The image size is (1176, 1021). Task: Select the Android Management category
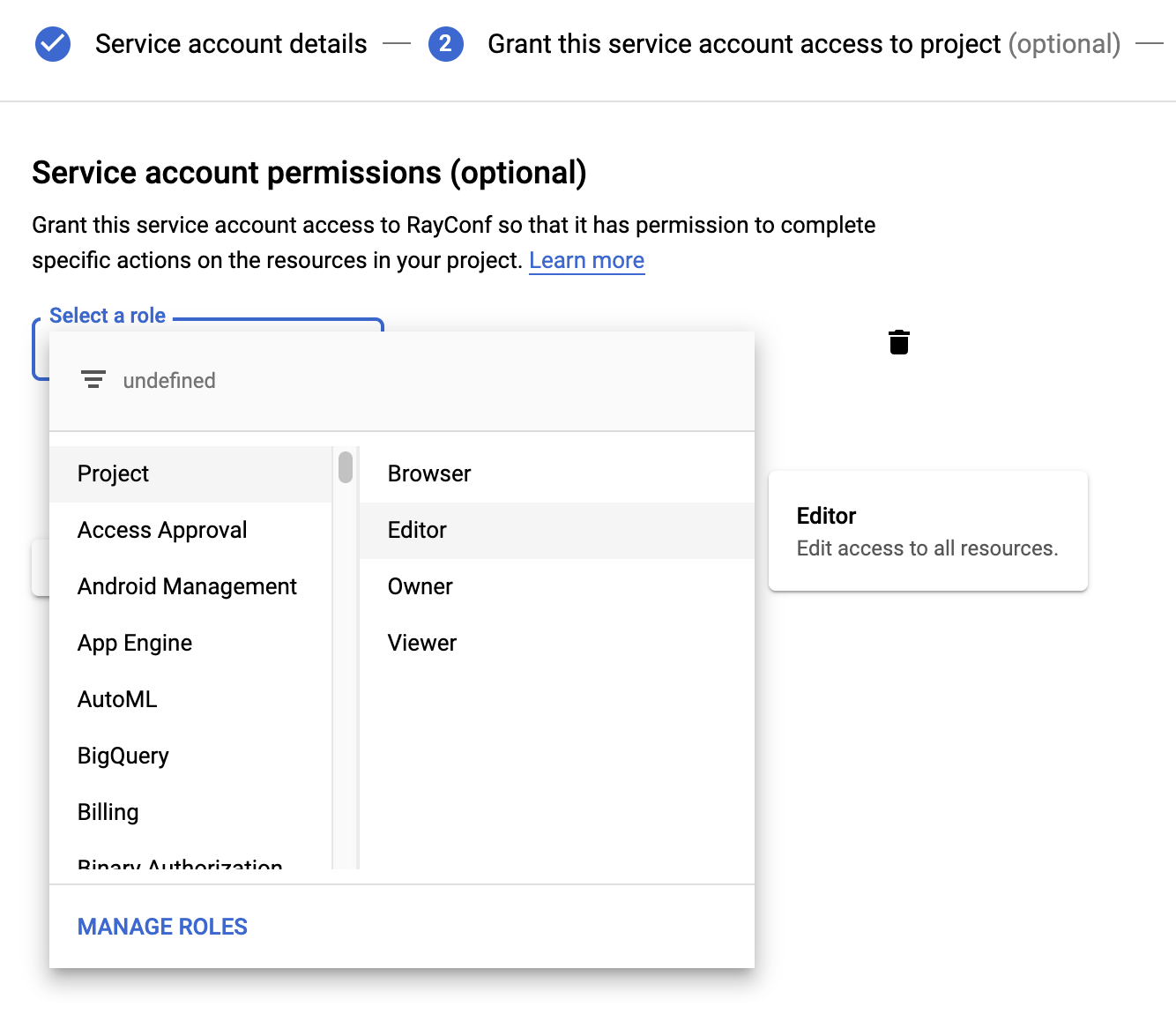(x=187, y=586)
